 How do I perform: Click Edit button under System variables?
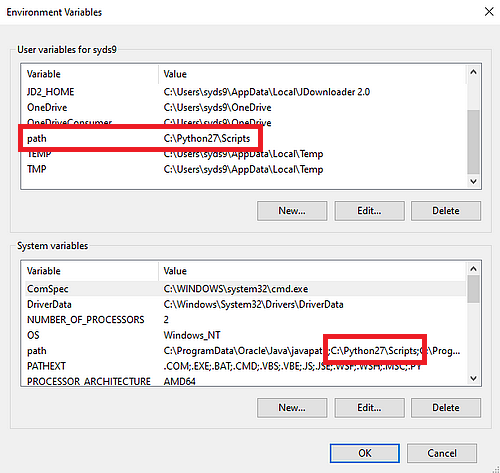click(x=369, y=407)
